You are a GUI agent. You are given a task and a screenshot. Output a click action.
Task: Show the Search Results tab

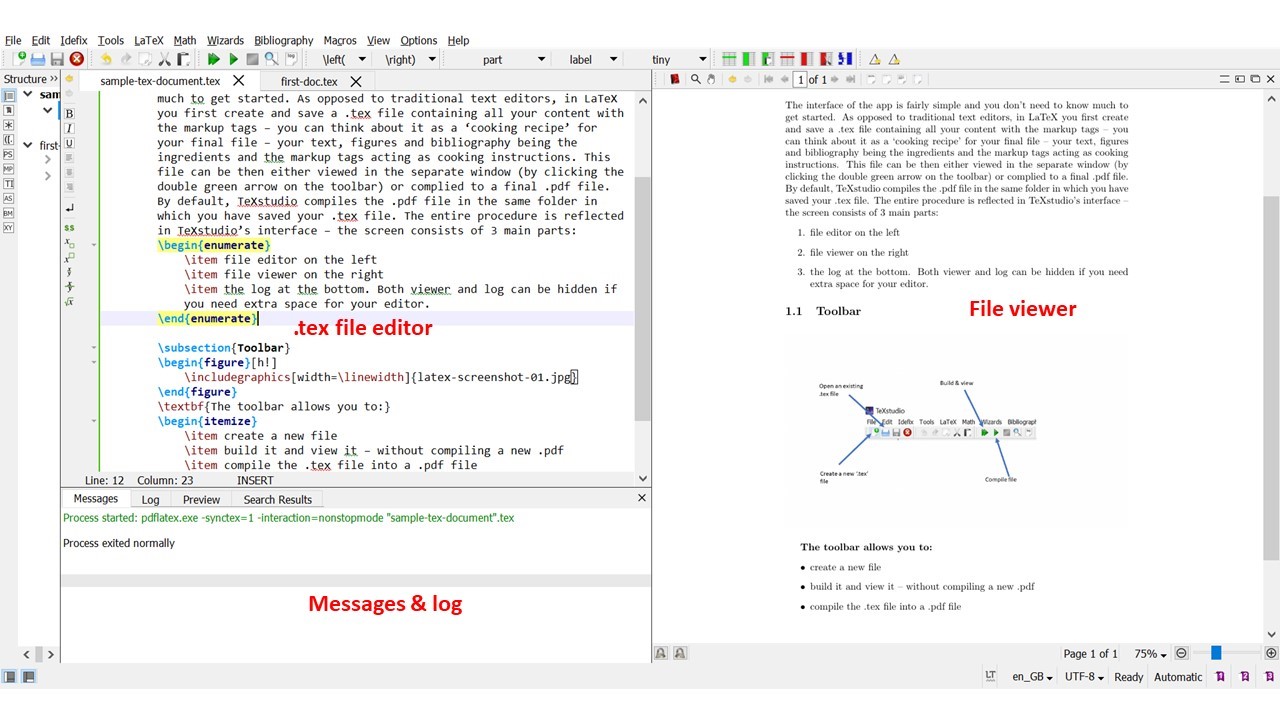[277, 499]
